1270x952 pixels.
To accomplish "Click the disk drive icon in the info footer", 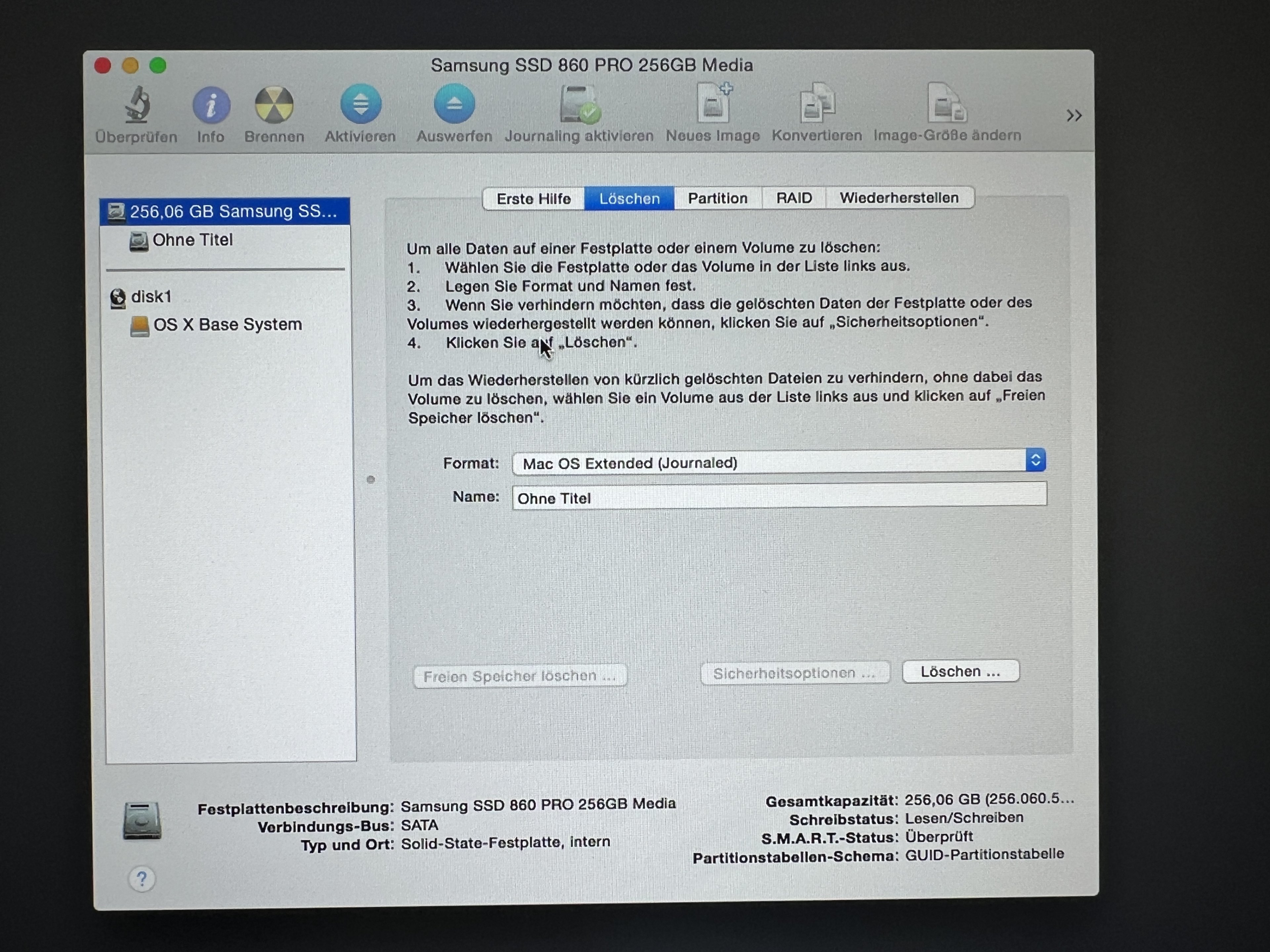I will click(142, 820).
